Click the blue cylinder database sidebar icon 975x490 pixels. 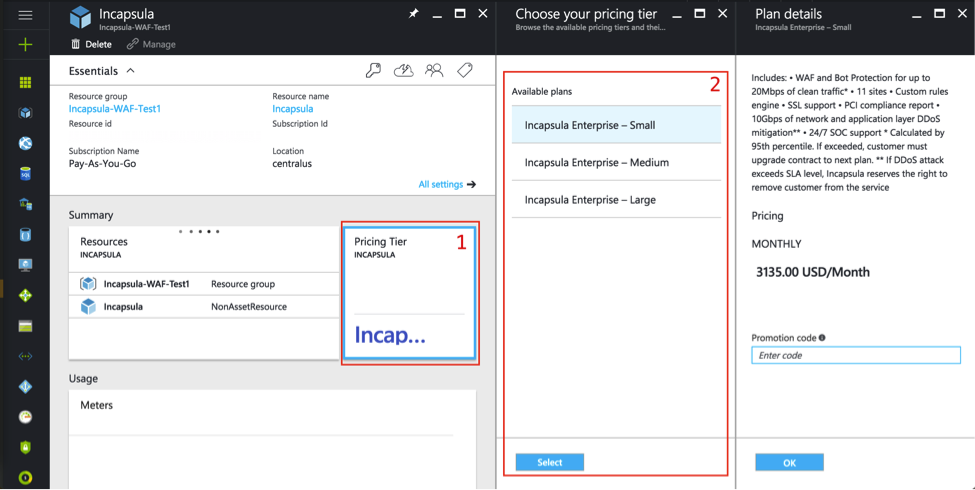(x=25, y=234)
